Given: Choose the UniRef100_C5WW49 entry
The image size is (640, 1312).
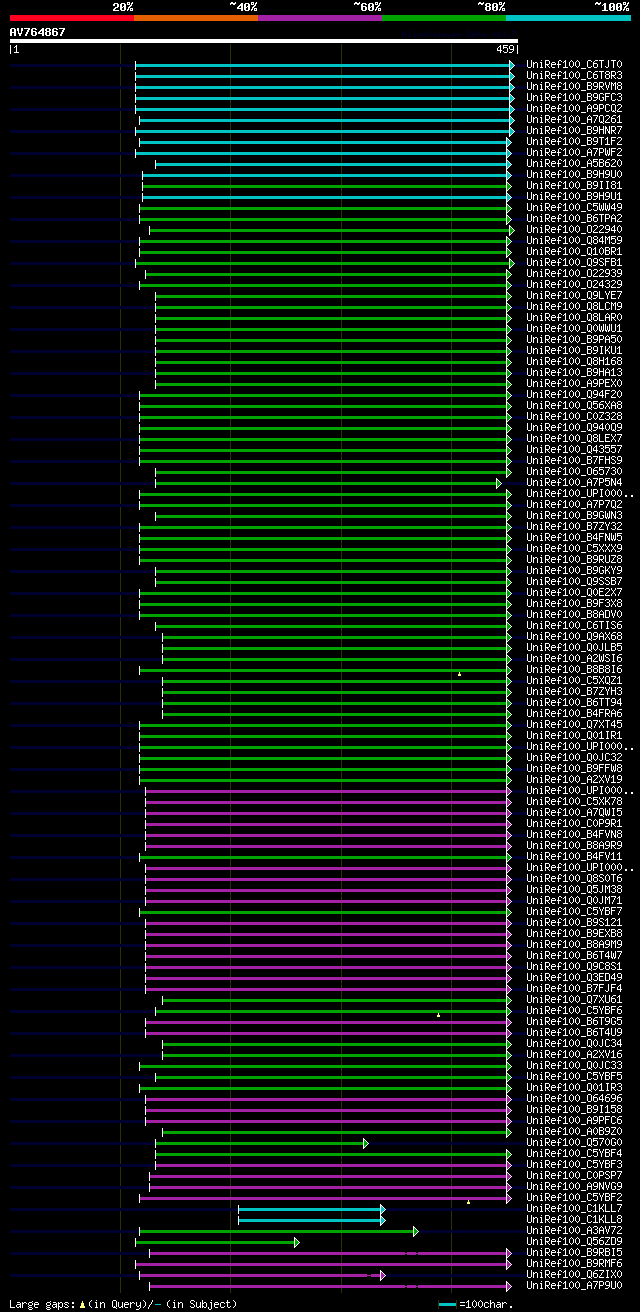Looking at the screenshot, I should tap(574, 208).
